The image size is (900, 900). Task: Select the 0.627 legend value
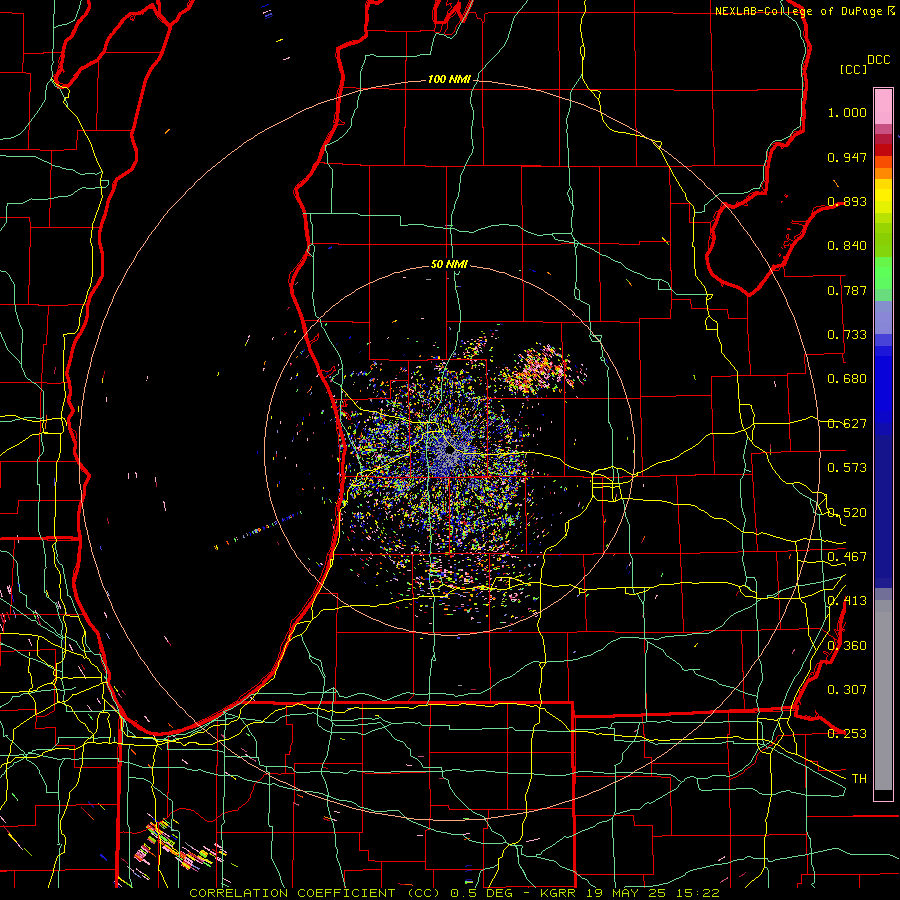click(x=847, y=424)
